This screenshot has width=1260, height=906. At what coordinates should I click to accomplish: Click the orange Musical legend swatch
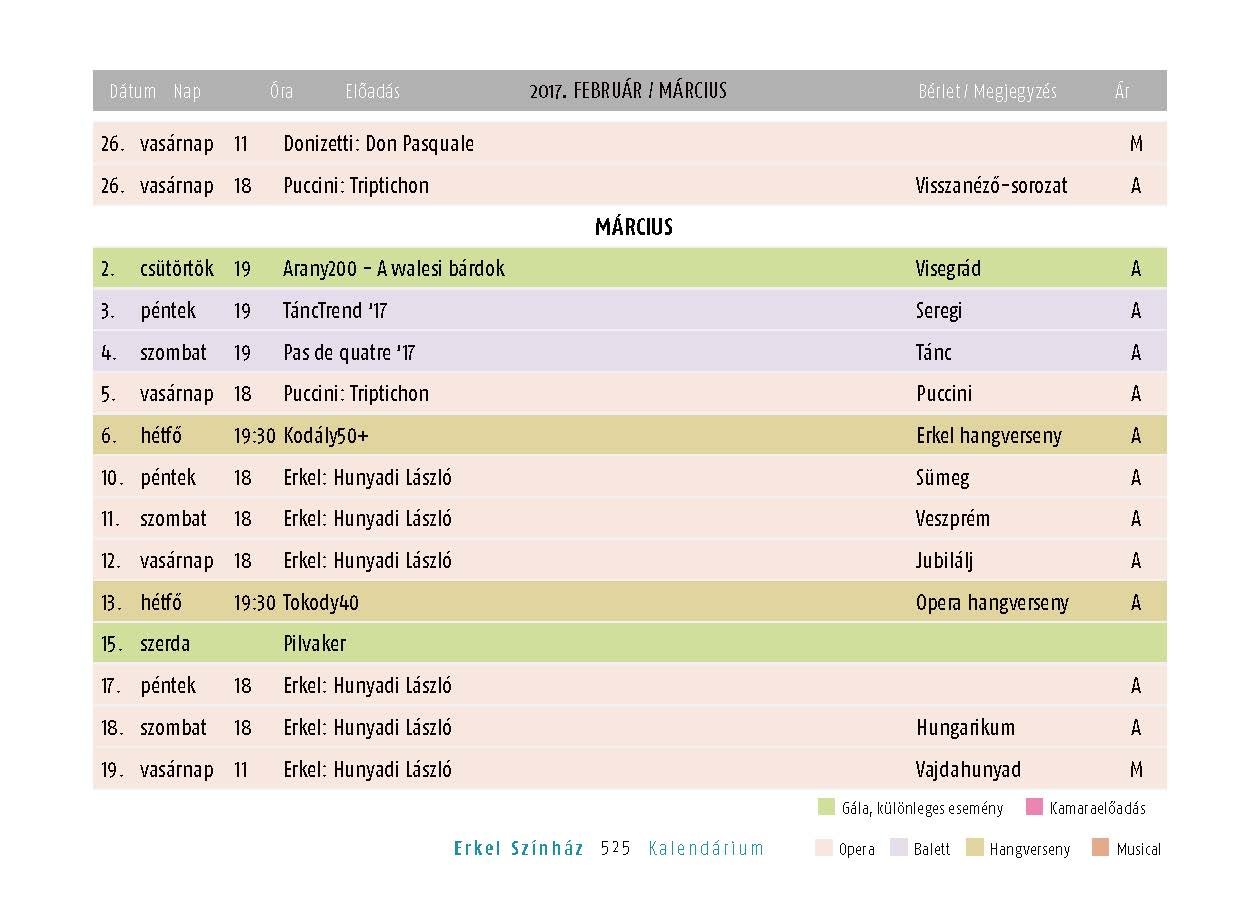pos(1101,848)
